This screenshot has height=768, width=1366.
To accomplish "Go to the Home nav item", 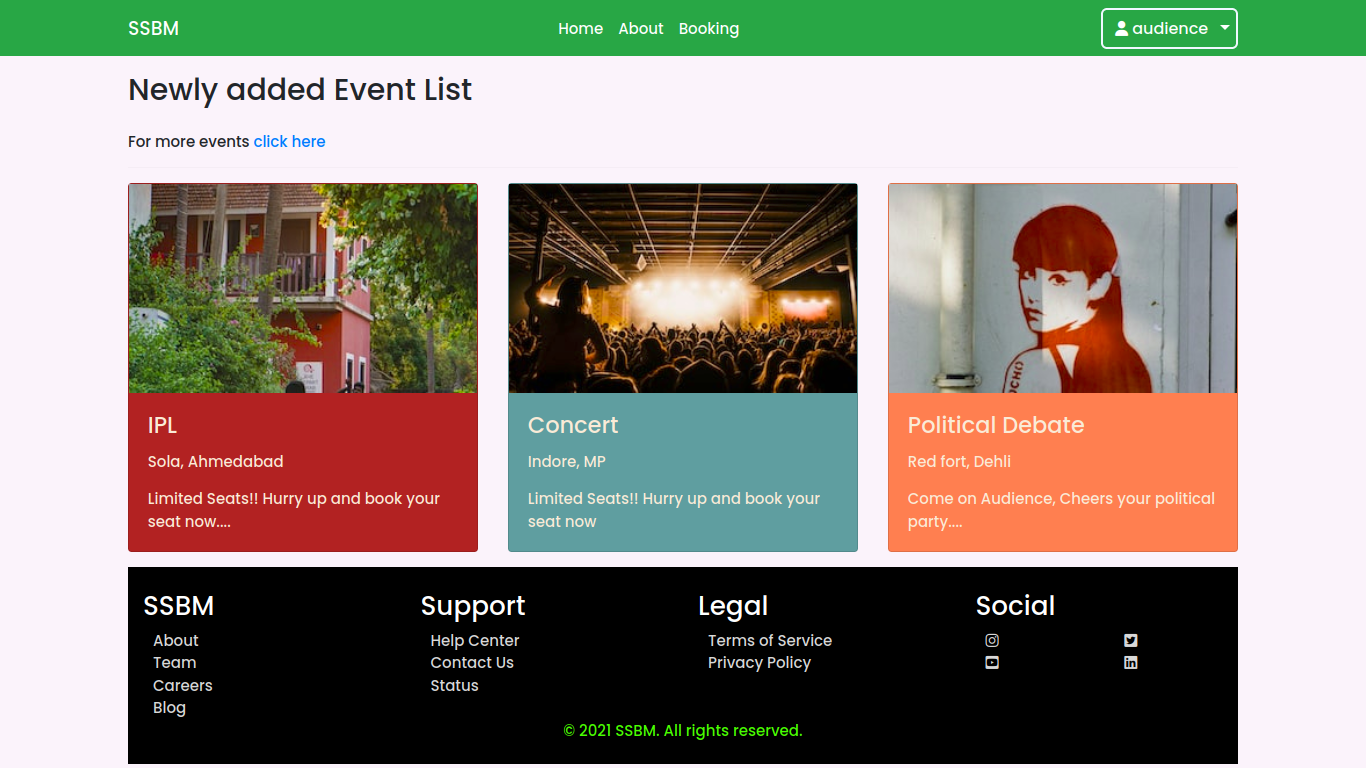I will (x=580, y=29).
